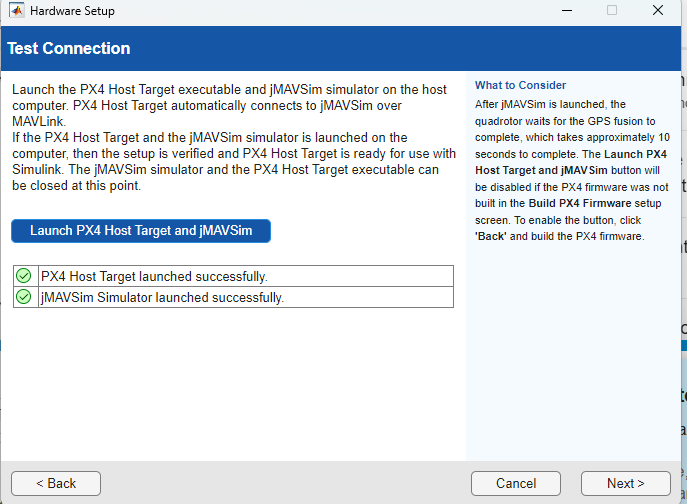The width and height of the screenshot is (687, 504).
Task: Click the 'What to Consider' heading
Action: [x=520, y=85]
